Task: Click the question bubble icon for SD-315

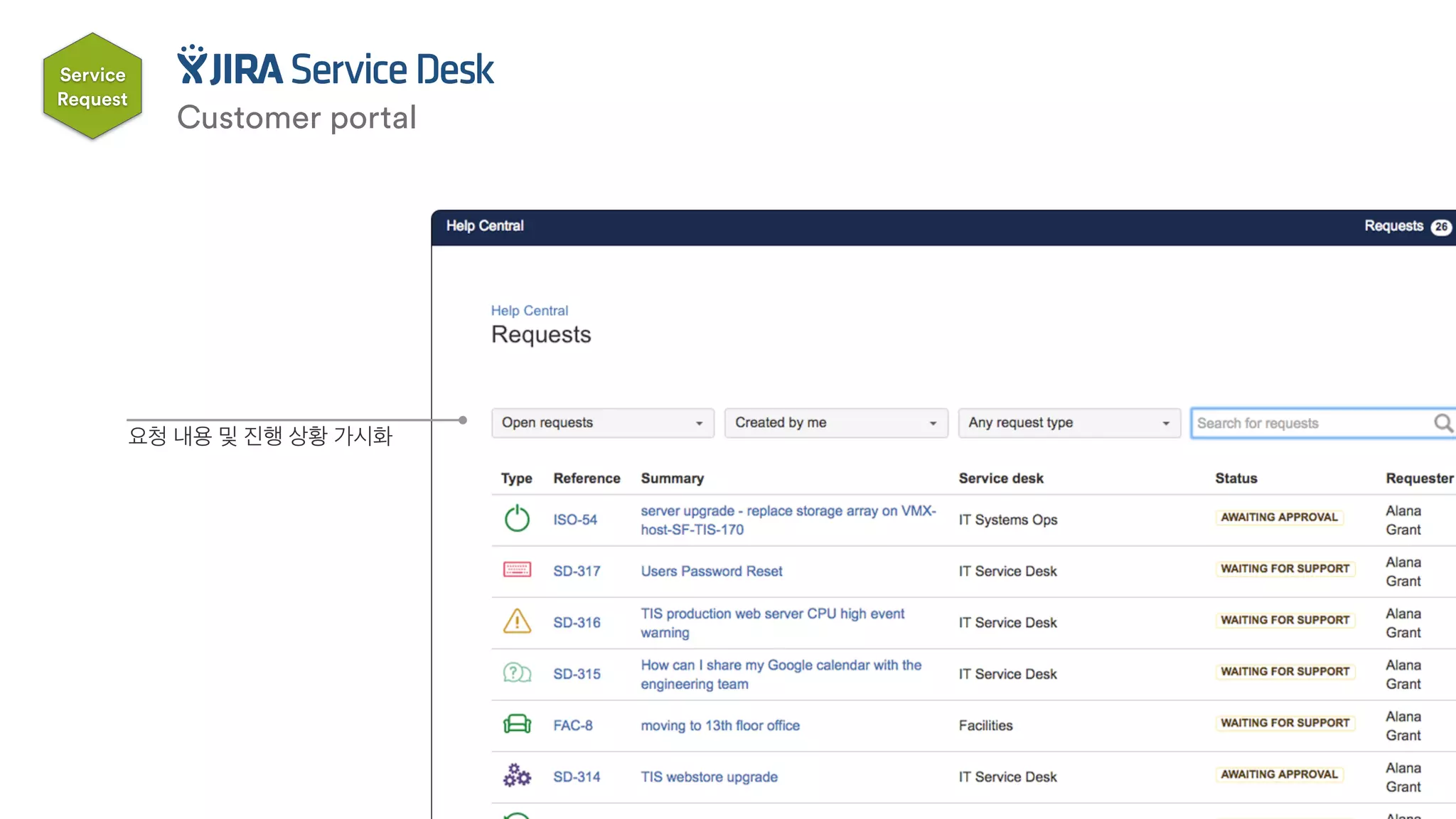Action: click(517, 673)
